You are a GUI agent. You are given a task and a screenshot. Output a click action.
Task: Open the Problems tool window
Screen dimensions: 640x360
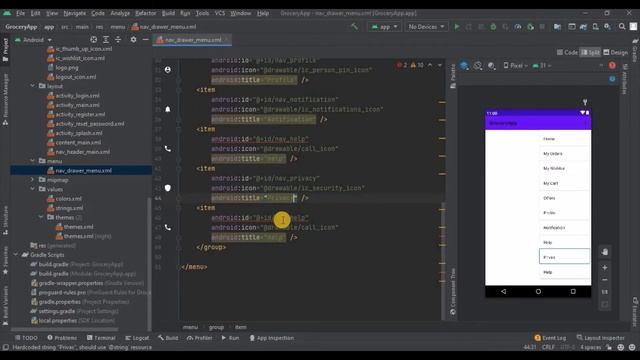62,338
